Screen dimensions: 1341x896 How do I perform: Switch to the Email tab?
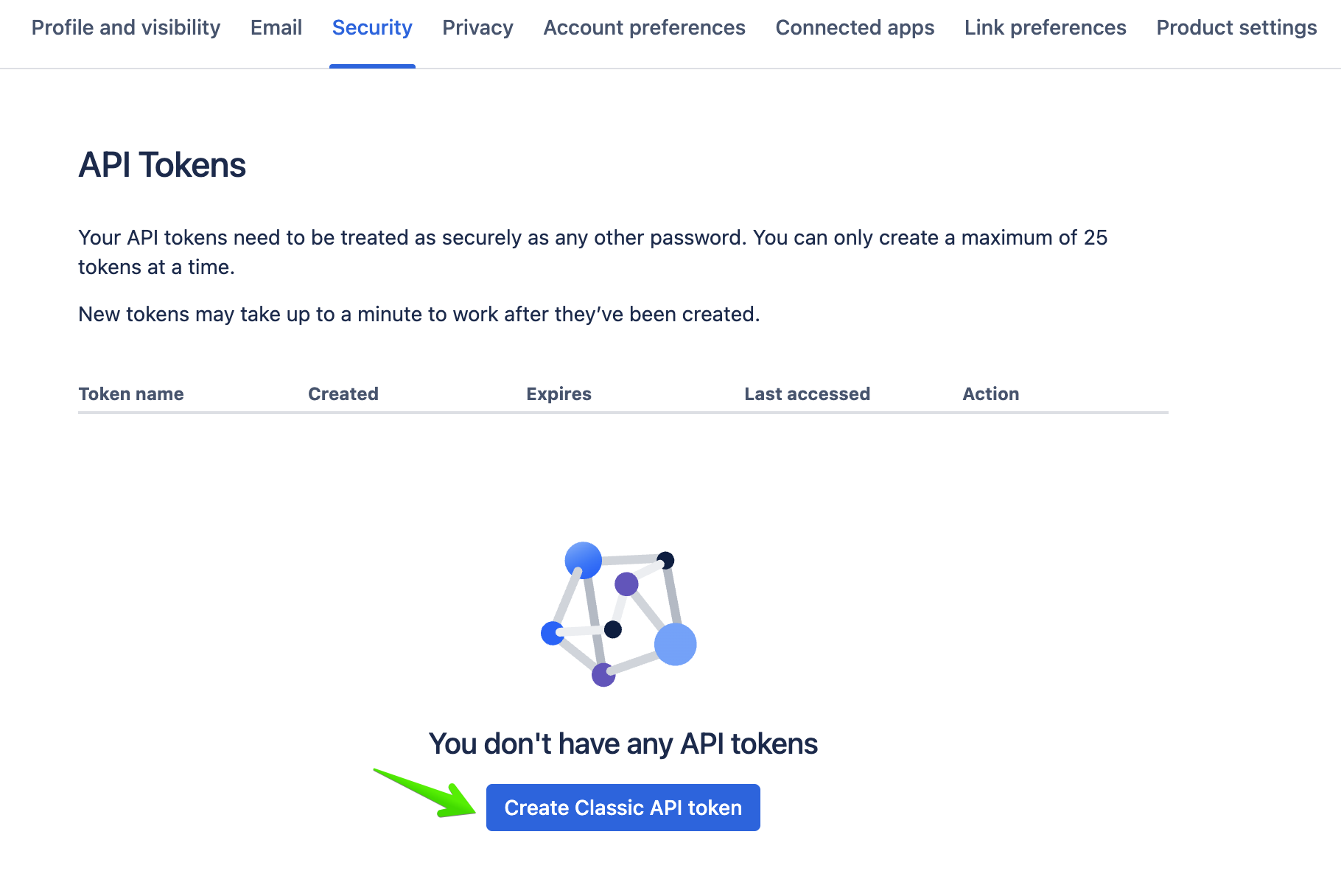tap(276, 28)
